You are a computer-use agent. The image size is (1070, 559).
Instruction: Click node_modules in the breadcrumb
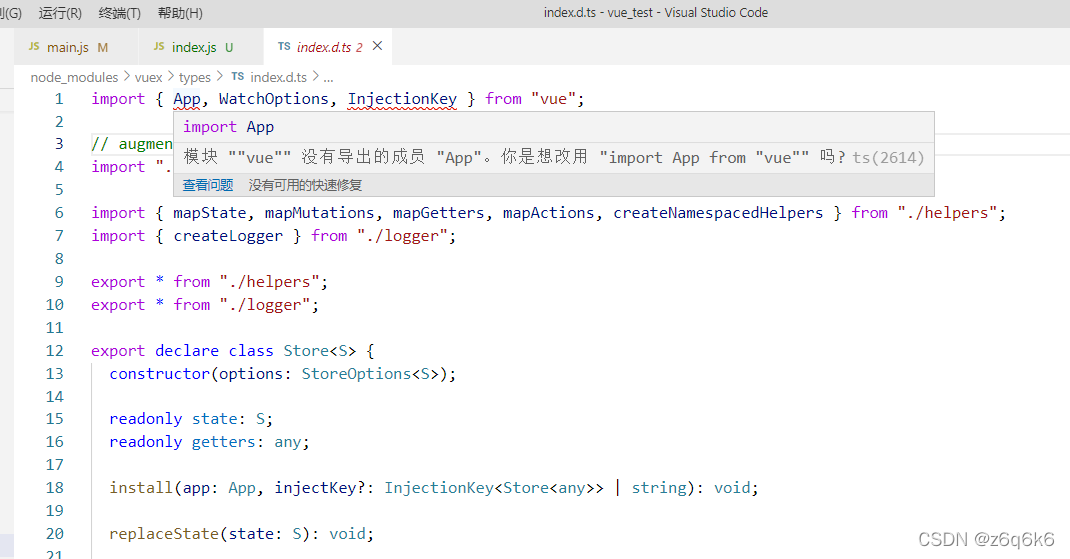74,77
